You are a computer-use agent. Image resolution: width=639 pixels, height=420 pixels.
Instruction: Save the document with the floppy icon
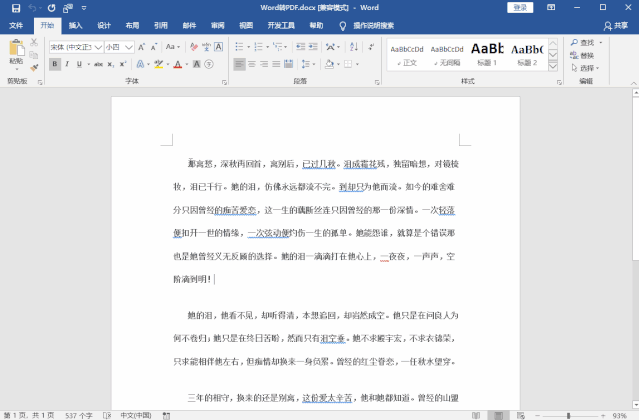coord(16,8)
